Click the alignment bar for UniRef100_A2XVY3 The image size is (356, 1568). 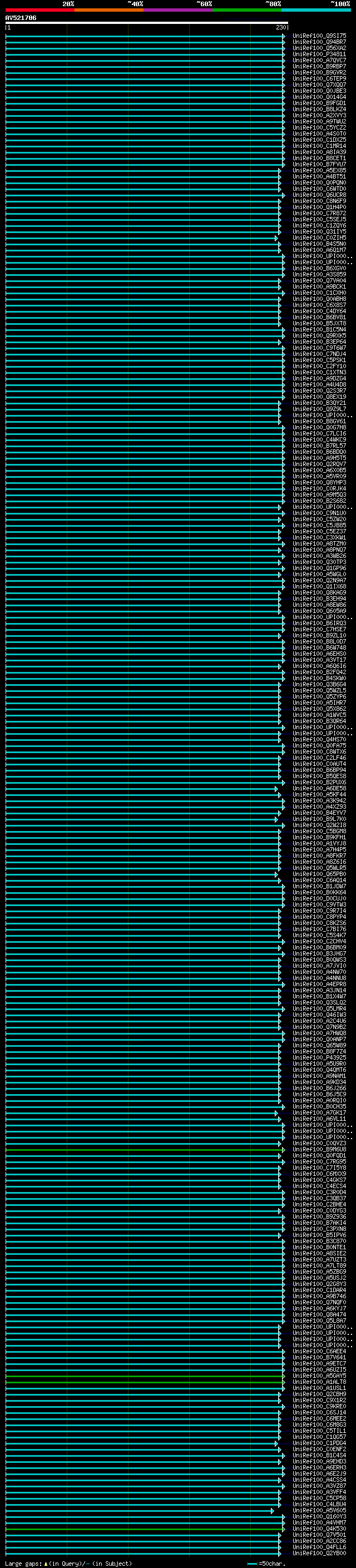145,116
